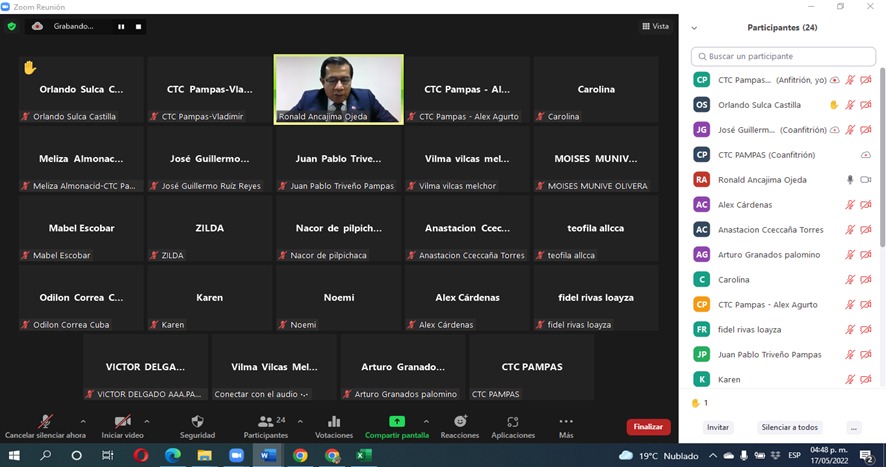Expand video options arrow beside Iniciar video
The image size is (886, 467).
pyautogui.click(x=147, y=421)
